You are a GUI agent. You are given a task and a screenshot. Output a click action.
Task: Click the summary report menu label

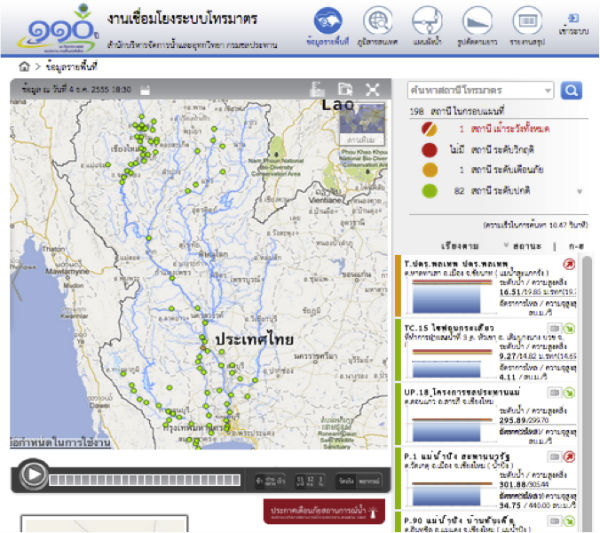point(527,42)
